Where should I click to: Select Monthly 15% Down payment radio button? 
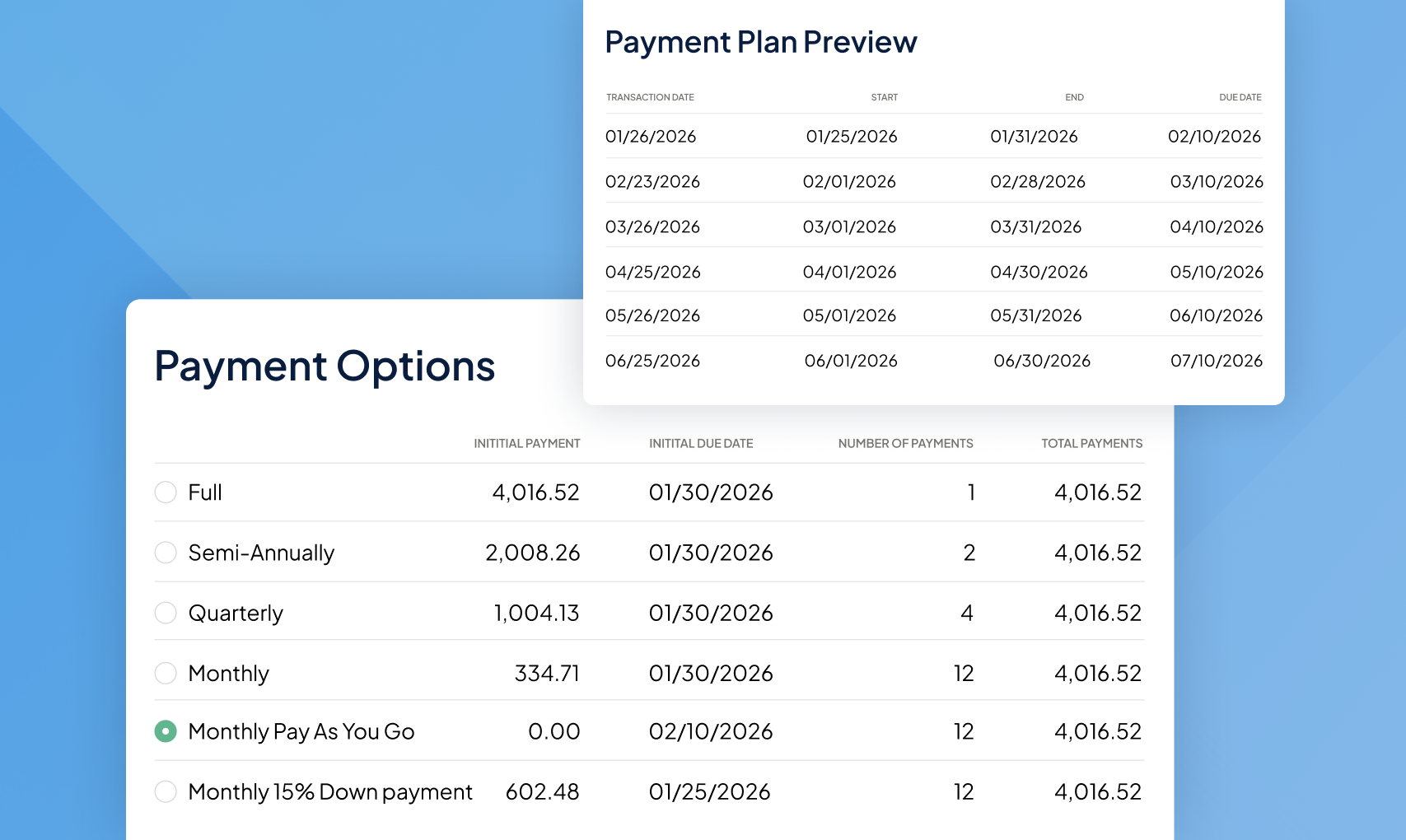click(x=166, y=791)
